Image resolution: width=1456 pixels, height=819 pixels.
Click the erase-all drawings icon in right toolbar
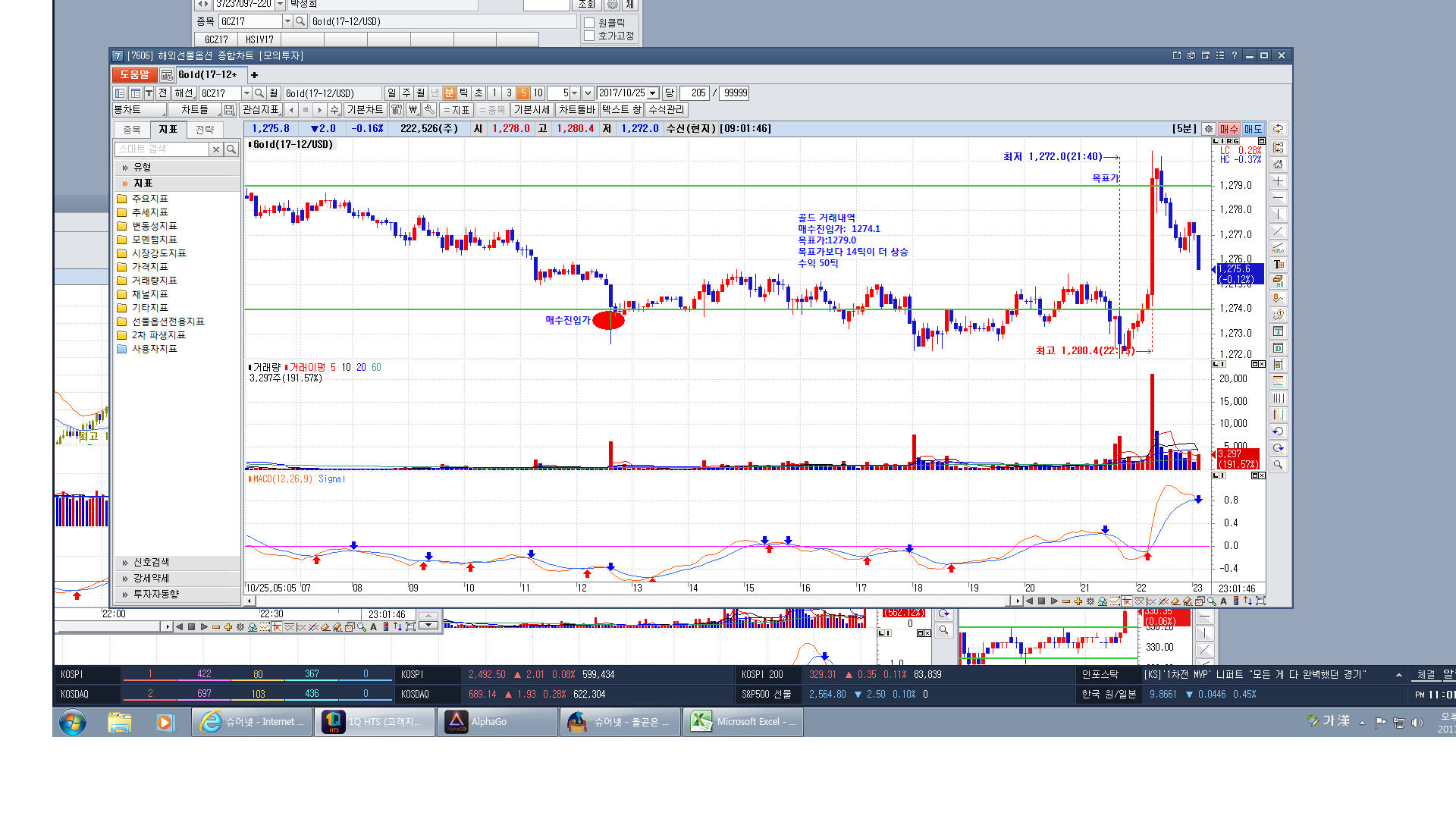tap(1278, 281)
